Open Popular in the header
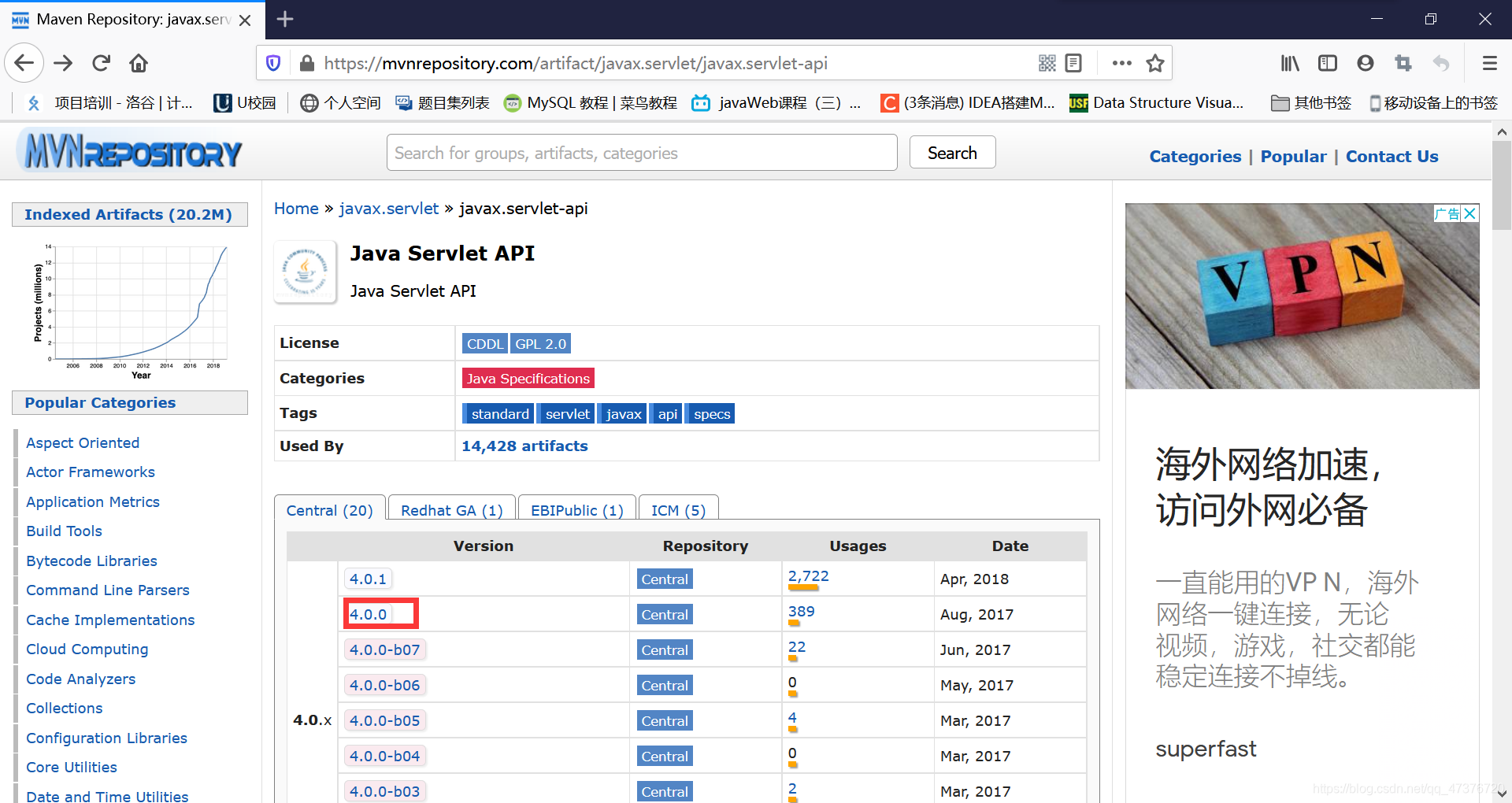 click(x=1293, y=156)
